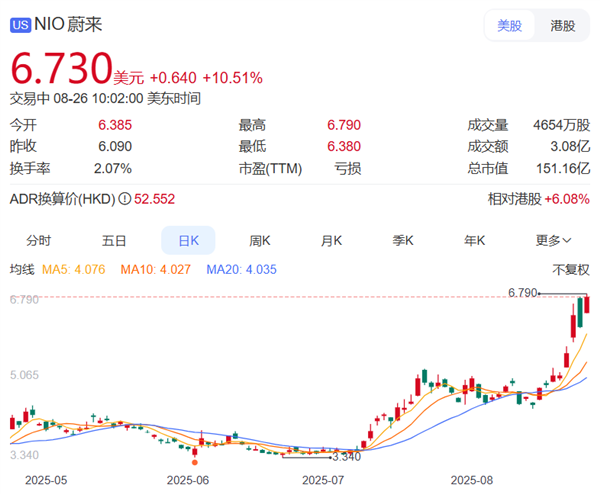Screen dimensions: 600x494
Task: Click the 3.340 low price marker
Action: [x=344, y=456]
